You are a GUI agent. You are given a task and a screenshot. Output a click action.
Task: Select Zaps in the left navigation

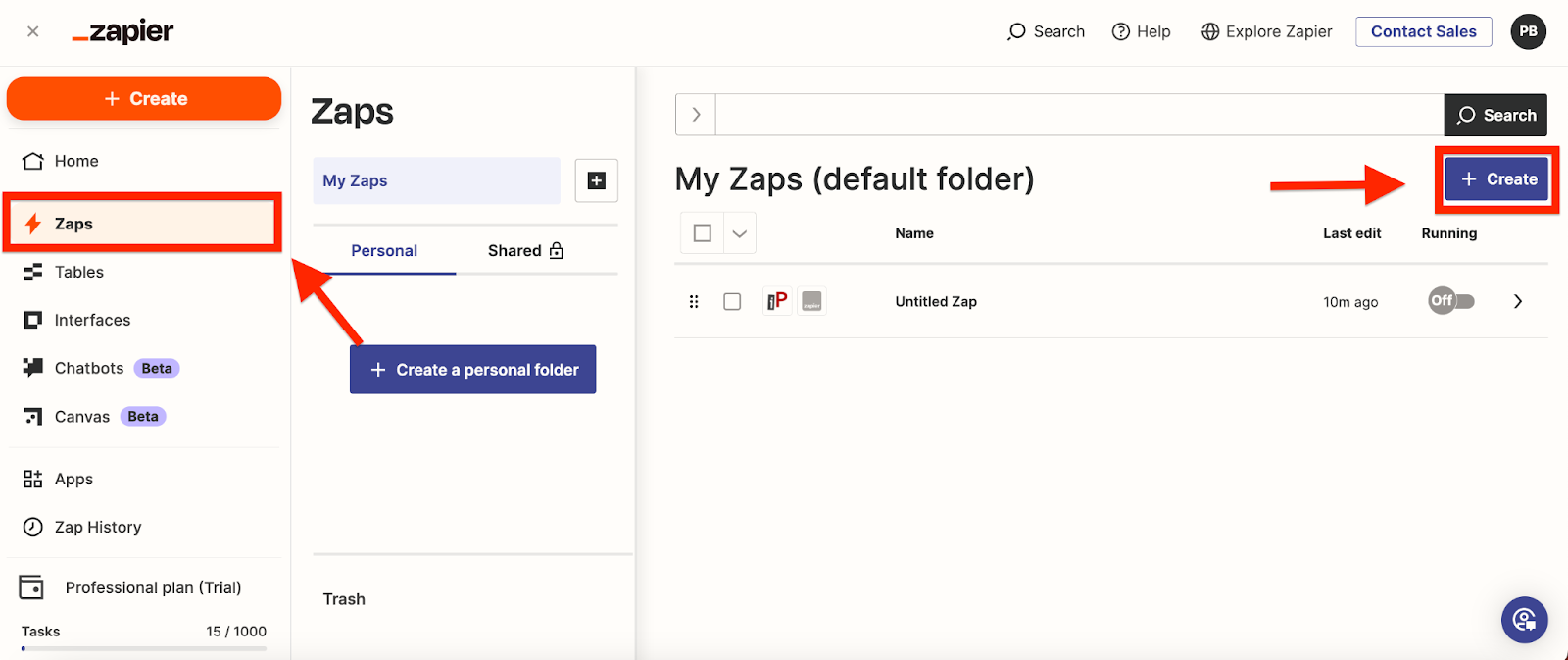pyautogui.click(x=142, y=224)
